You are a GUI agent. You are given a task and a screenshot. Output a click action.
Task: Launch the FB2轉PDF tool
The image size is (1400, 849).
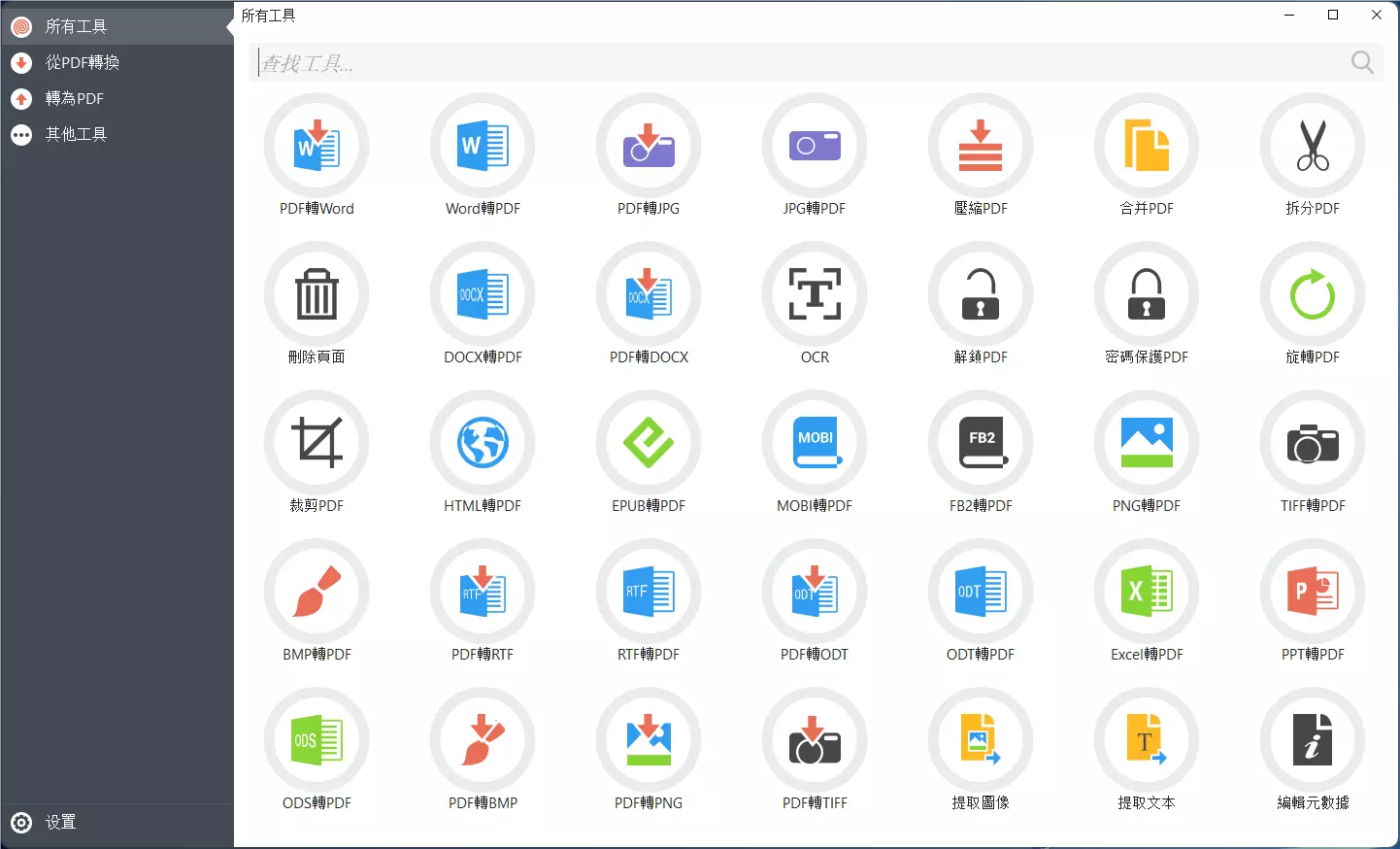pyautogui.click(x=981, y=443)
